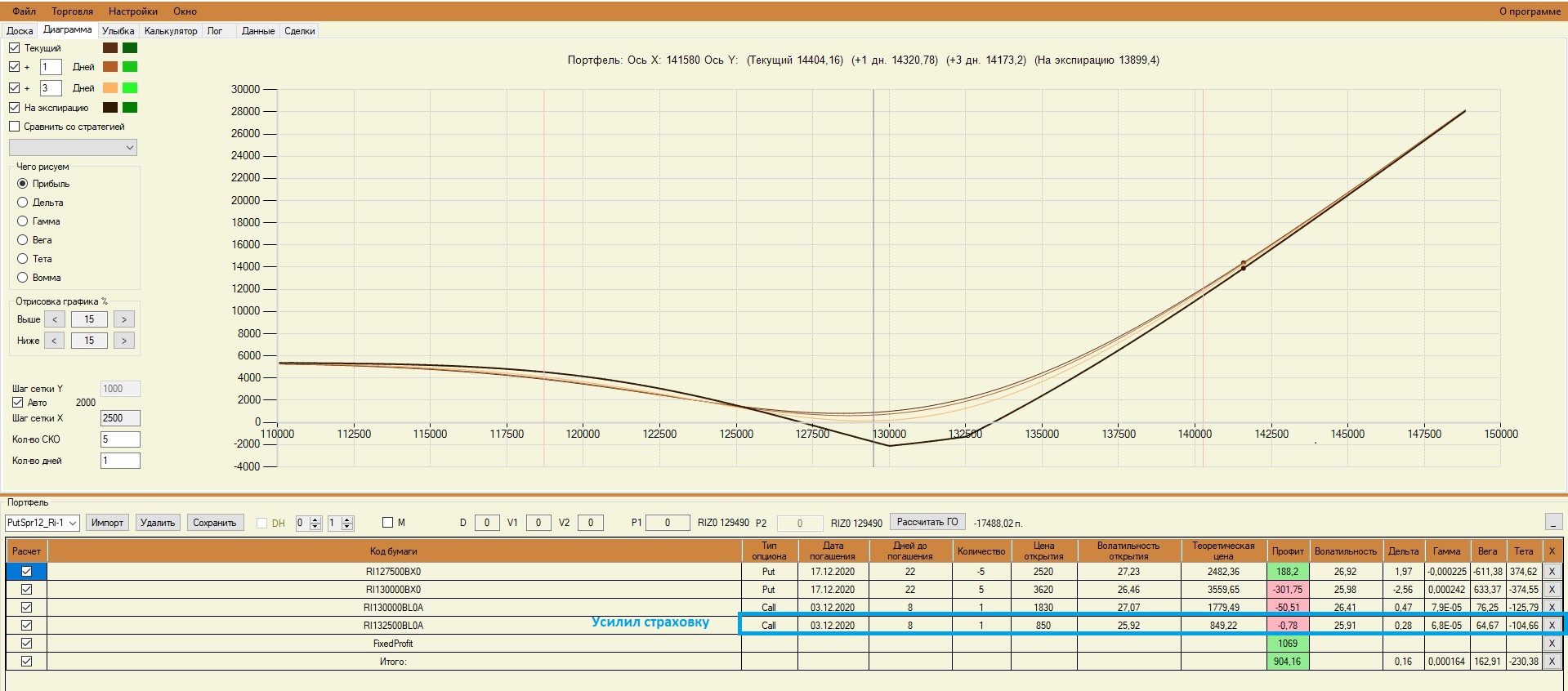The height and width of the screenshot is (691, 1568).
Task: Uncheck the Расчет box for RI130000BX0
Action: click(26, 590)
